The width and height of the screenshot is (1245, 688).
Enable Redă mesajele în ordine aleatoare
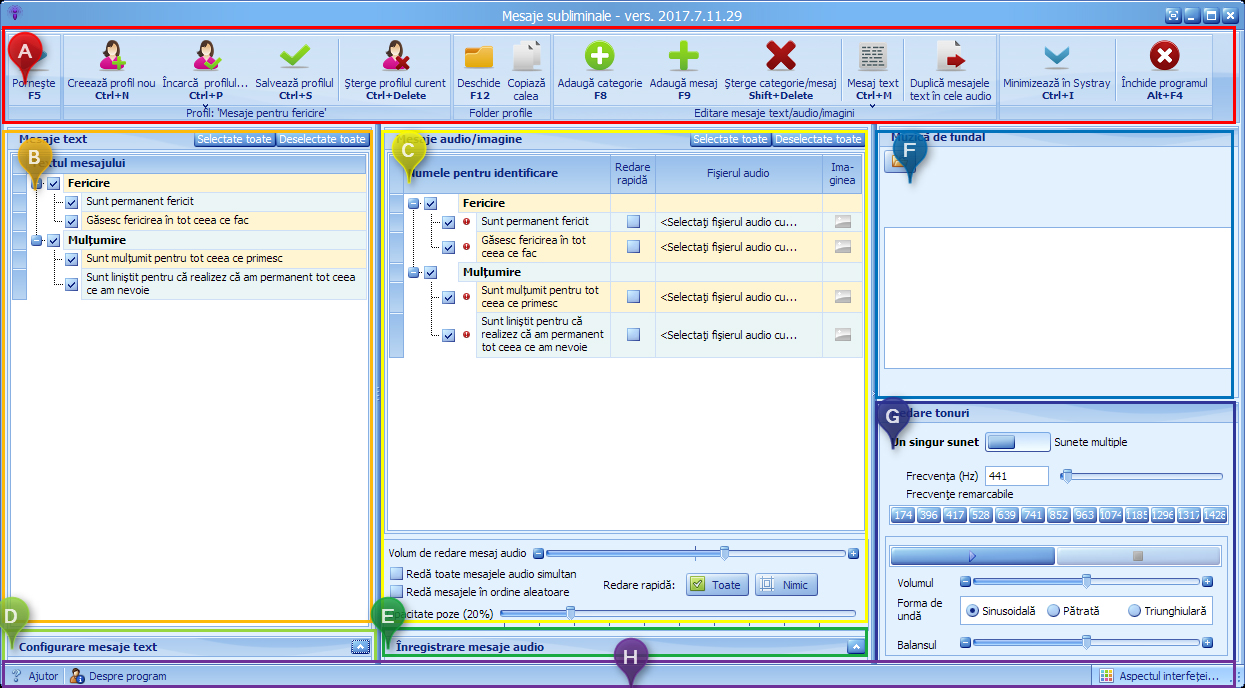click(397, 592)
